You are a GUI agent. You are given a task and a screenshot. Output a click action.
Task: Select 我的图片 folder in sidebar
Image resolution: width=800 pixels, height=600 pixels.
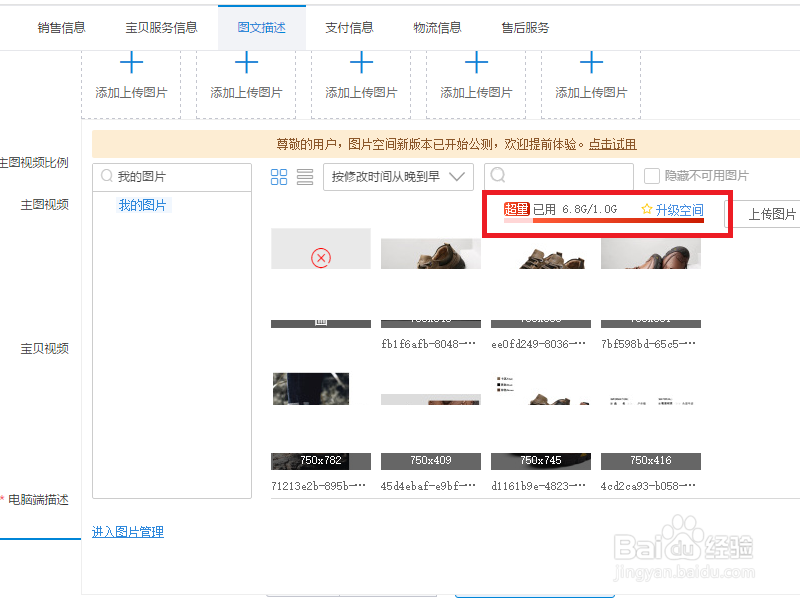click(x=147, y=205)
